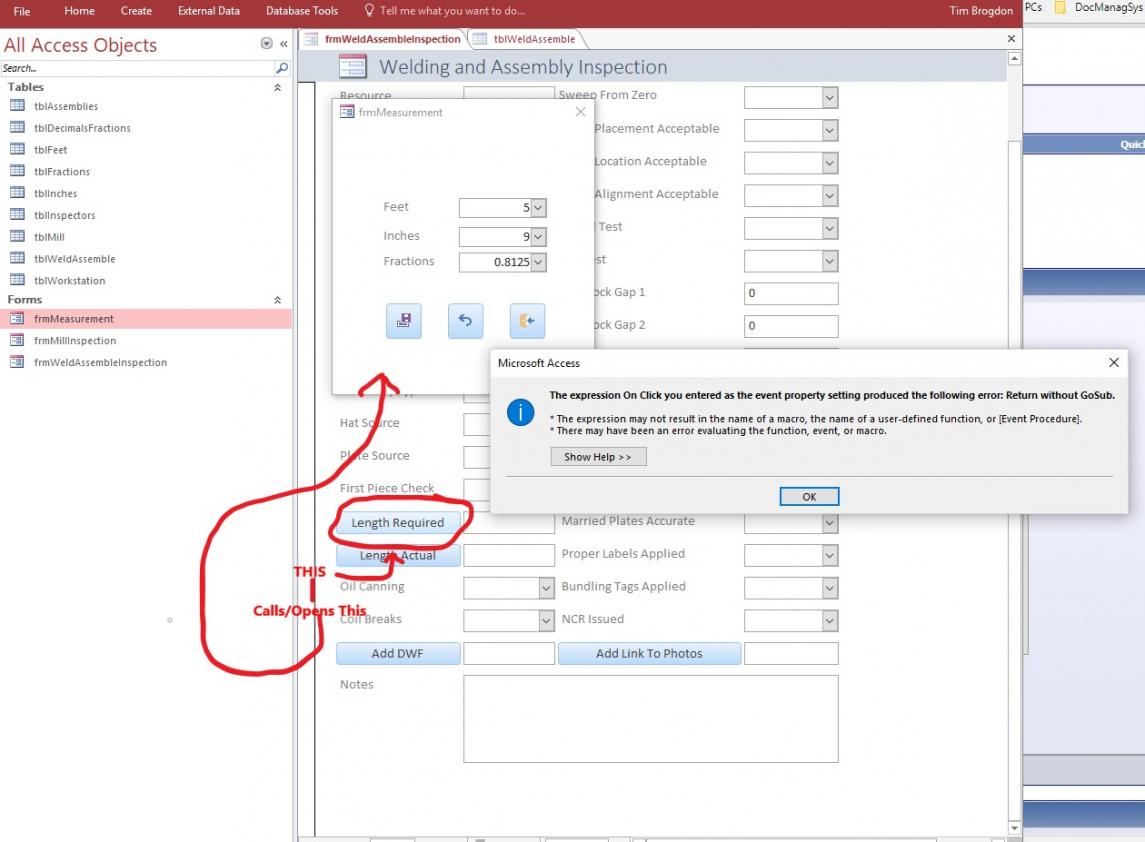Collapse the Tables group
The image size is (1145, 842).
[x=277, y=88]
